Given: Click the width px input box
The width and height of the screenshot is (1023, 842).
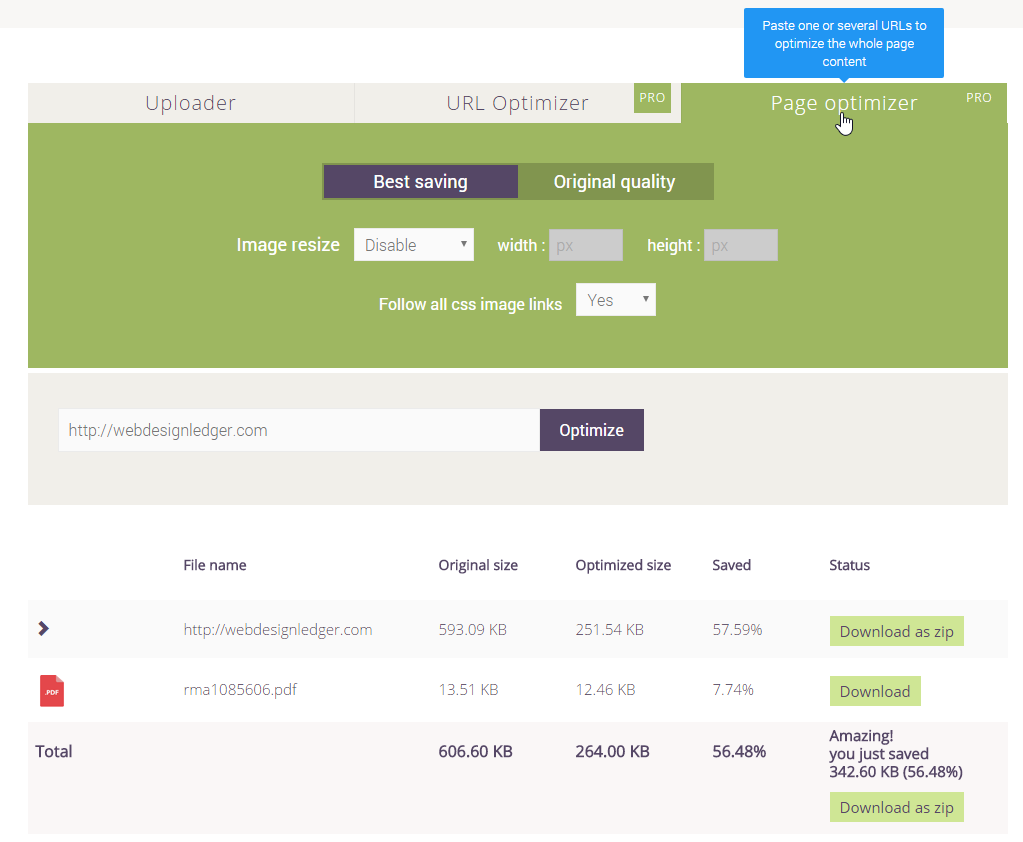Looking at the screenshot, I should 586,244.
